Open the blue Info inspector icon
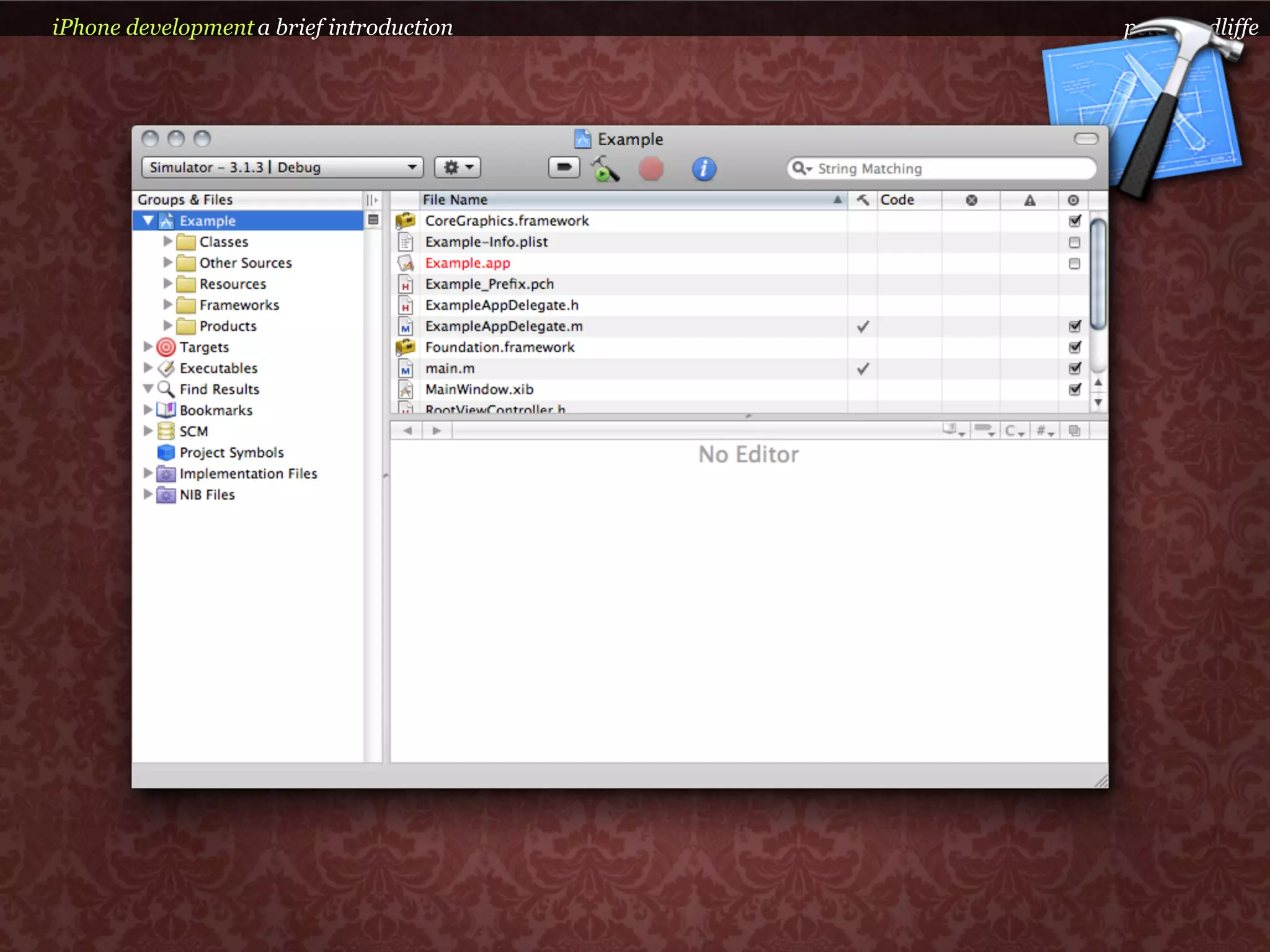 703,169
